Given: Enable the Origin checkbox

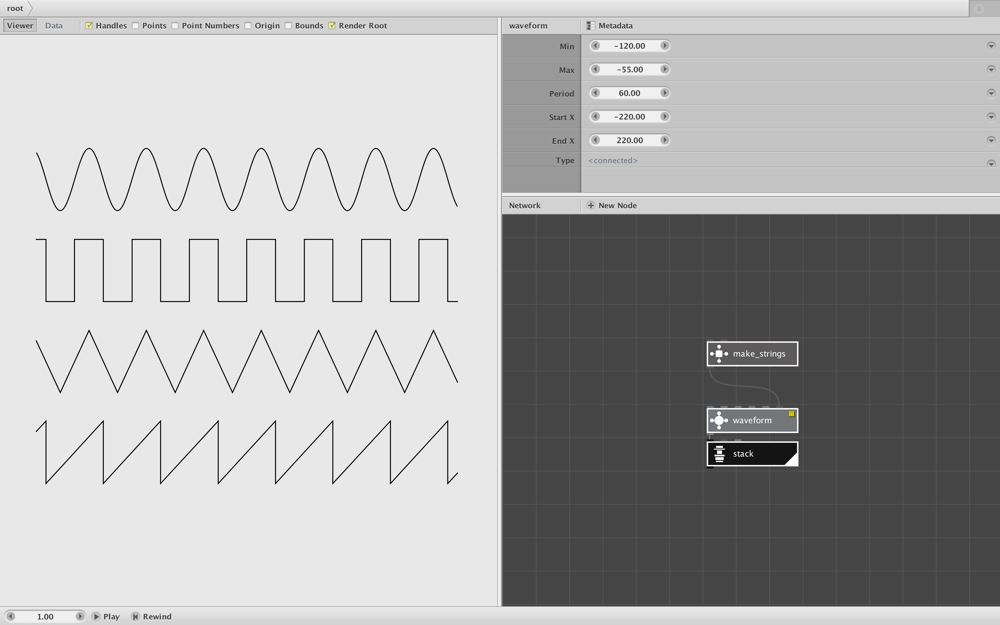Looking at the screenshot, I should [247, 26].
